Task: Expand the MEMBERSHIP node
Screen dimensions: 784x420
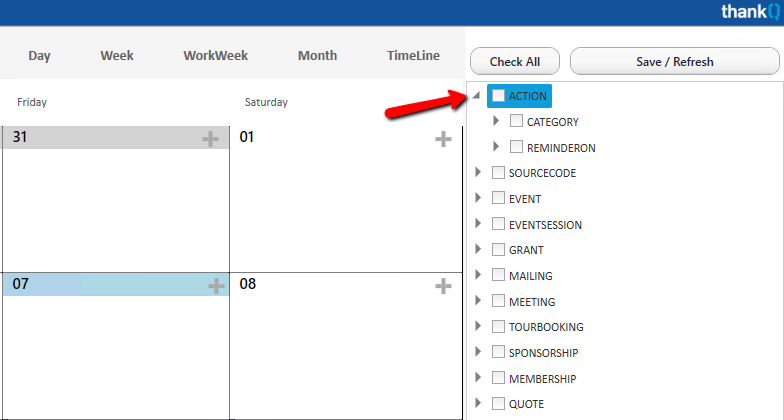Action: (x=478, y=378)
